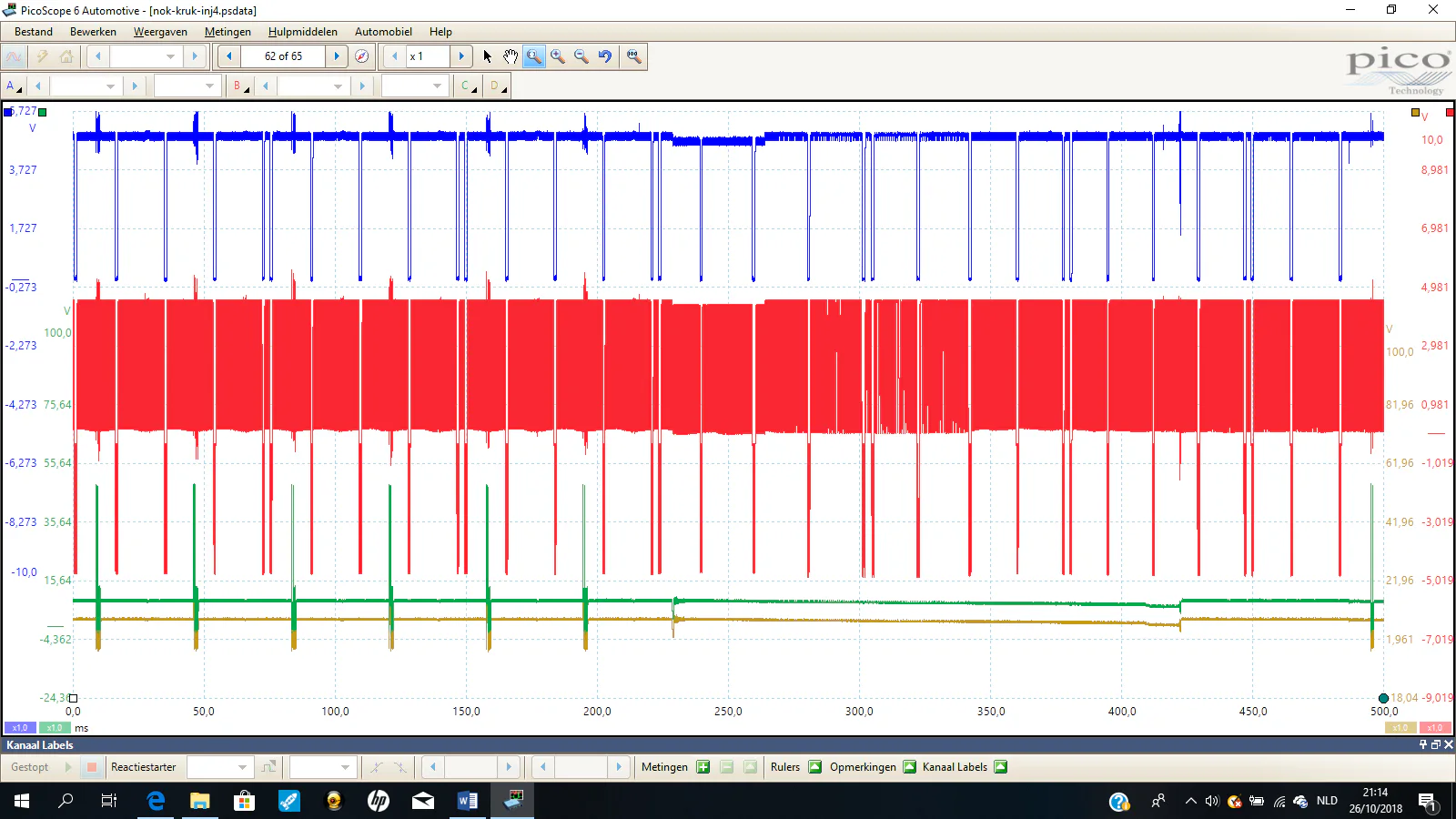Toggle the Kanaal Labels panel

click(1000, 767)
